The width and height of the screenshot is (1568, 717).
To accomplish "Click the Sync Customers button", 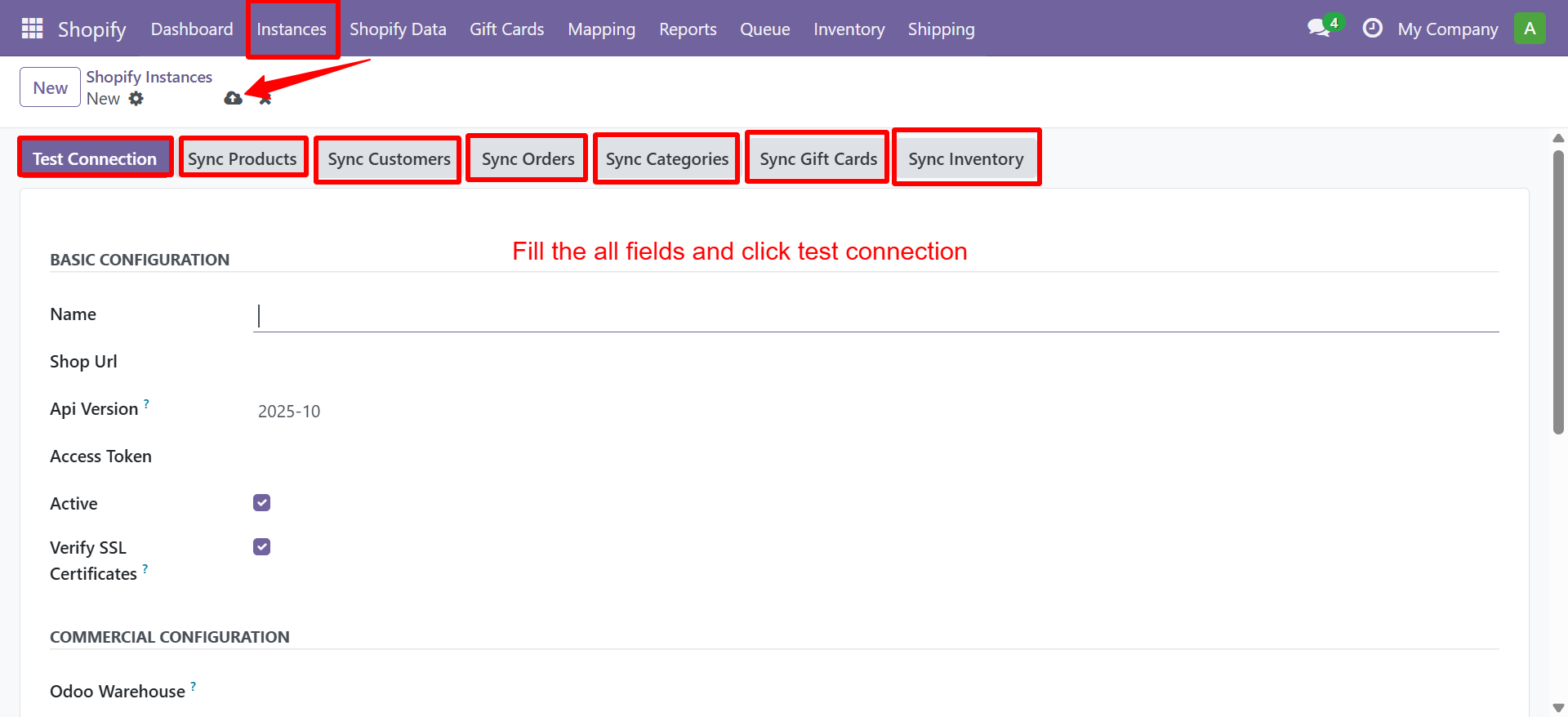I will tap(390, 158).
